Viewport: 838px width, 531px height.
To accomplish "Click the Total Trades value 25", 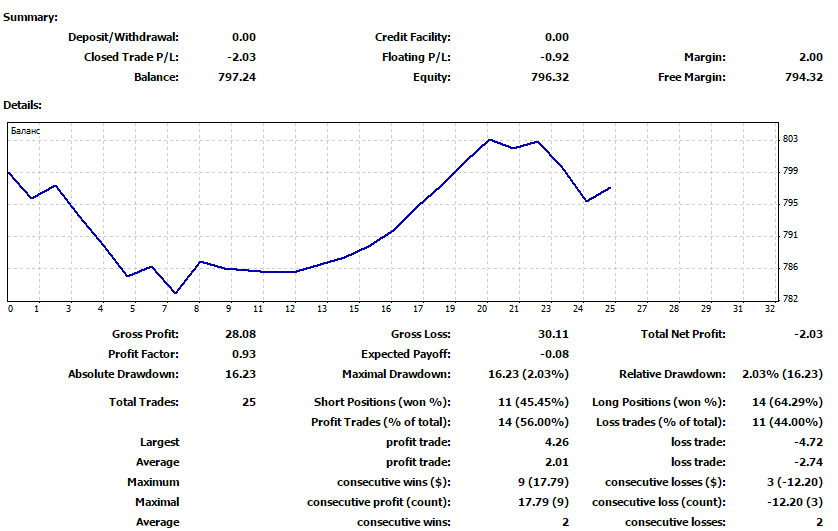I will click(248, 402).
